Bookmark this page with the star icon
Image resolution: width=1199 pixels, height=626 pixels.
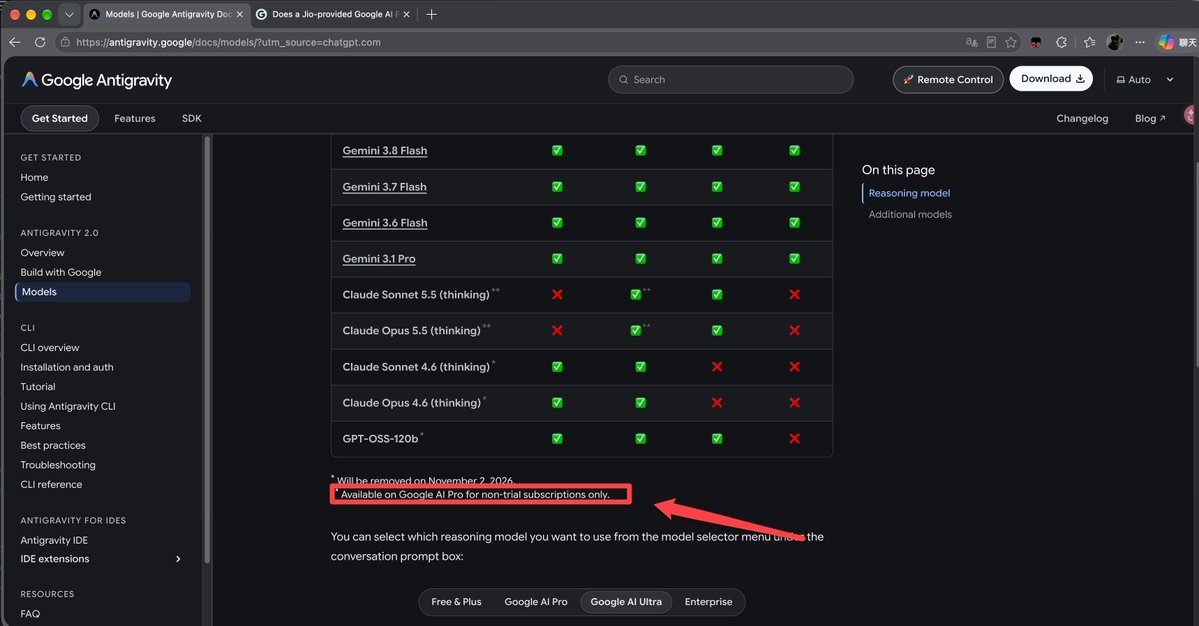pyautogui.click(x=1011, y=42)
